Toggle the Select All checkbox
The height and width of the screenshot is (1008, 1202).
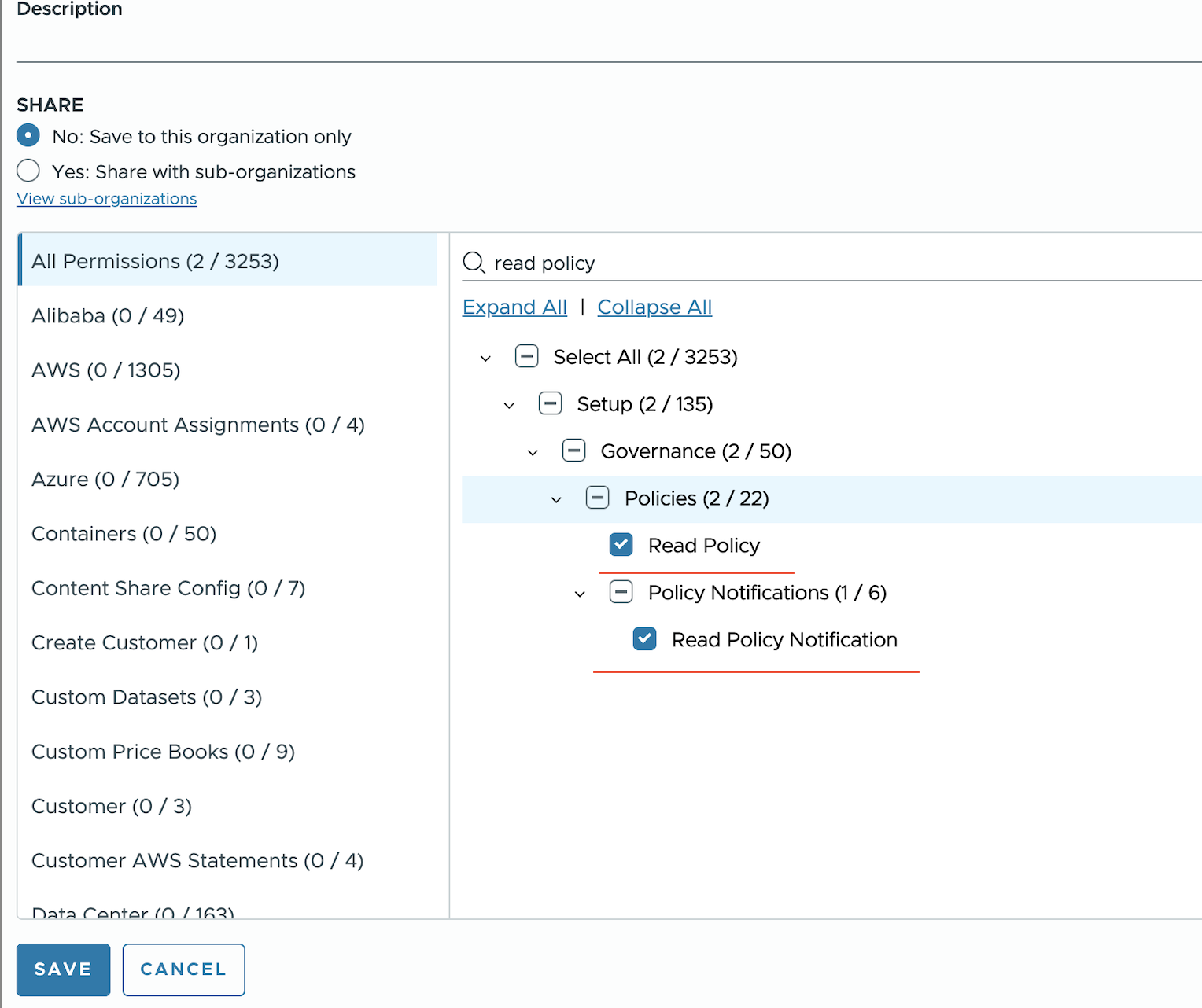526,356
